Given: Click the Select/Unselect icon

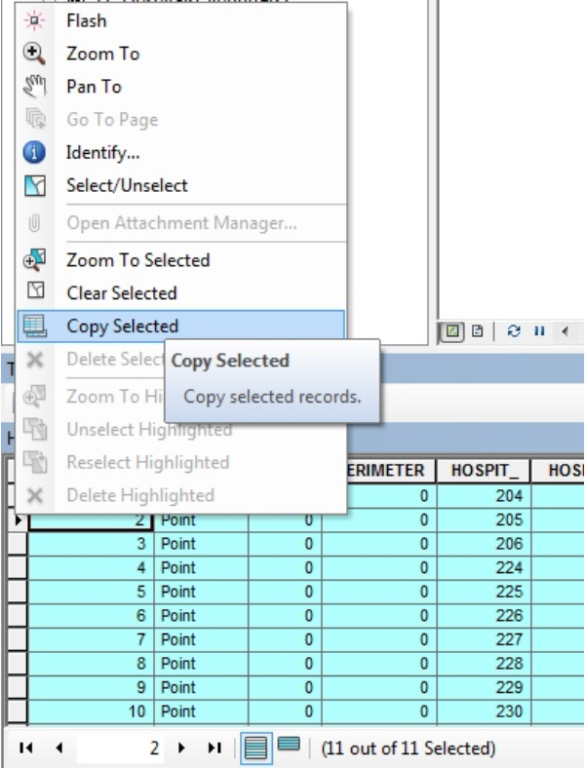Looking at the screenshot, I should click(35, 186).
